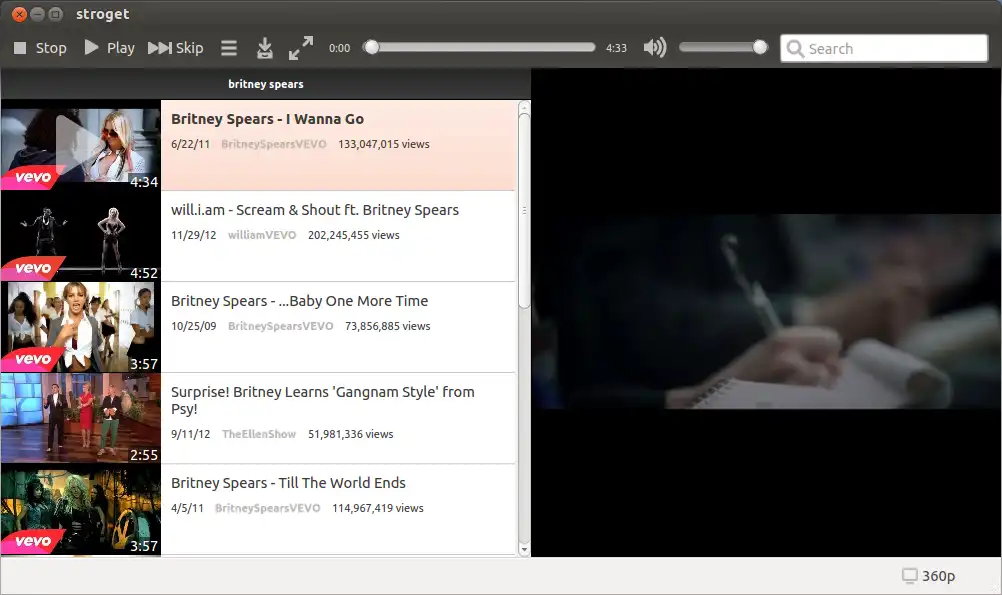The image size is (1002, 595).
Task: Open the 360p quality selector
Action: click(929, 576)
